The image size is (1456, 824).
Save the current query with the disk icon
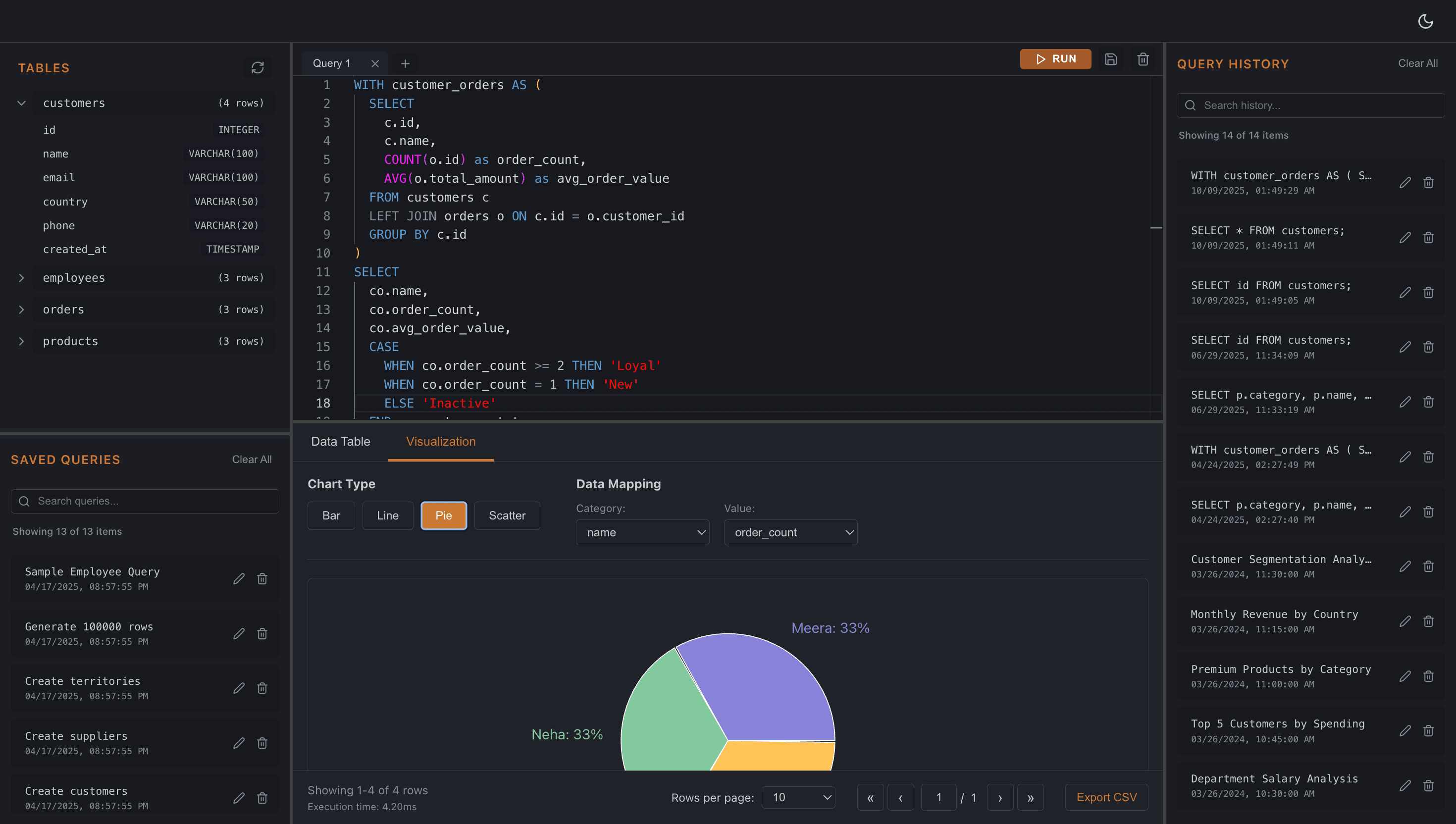tap(1111, 59)
